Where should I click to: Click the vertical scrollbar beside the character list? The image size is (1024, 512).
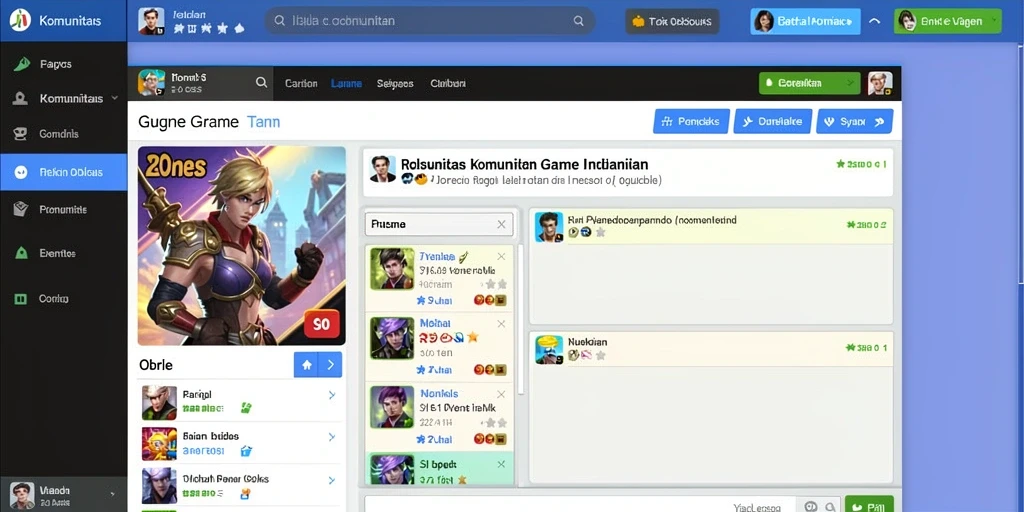[x=520, y=320]
